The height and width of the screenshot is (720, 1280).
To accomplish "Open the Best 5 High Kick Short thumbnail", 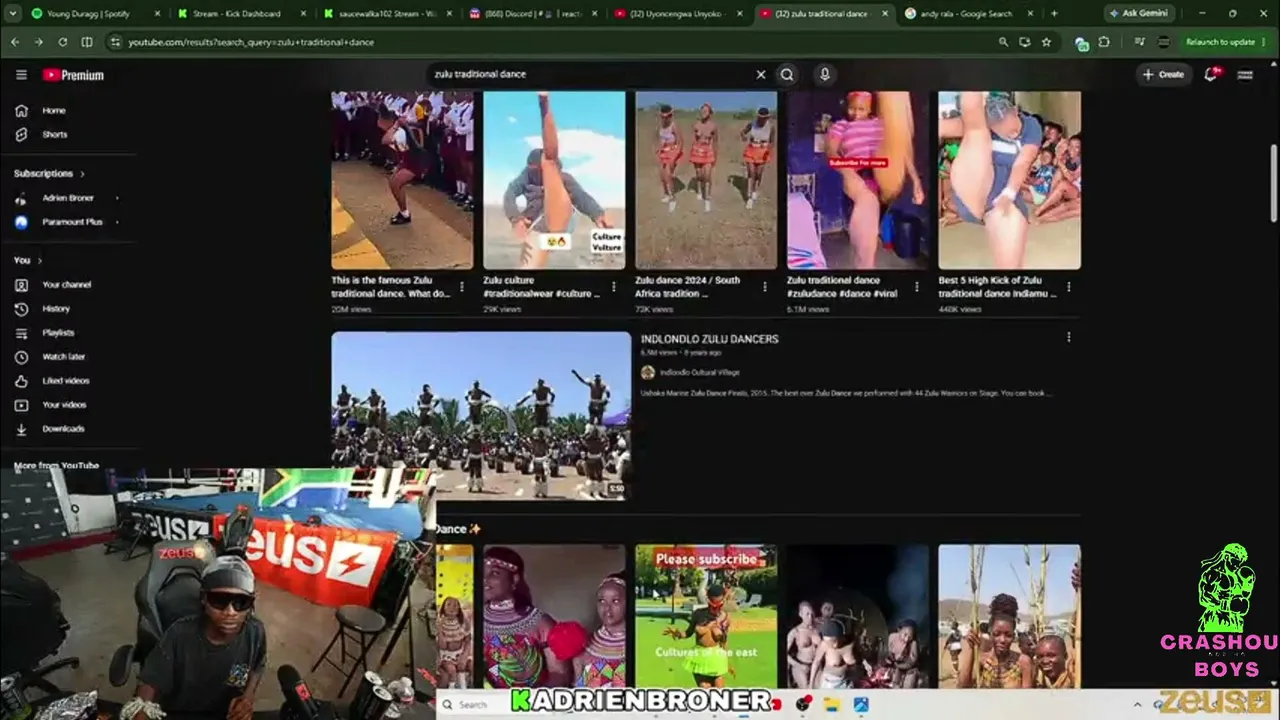I will 1009,180.
